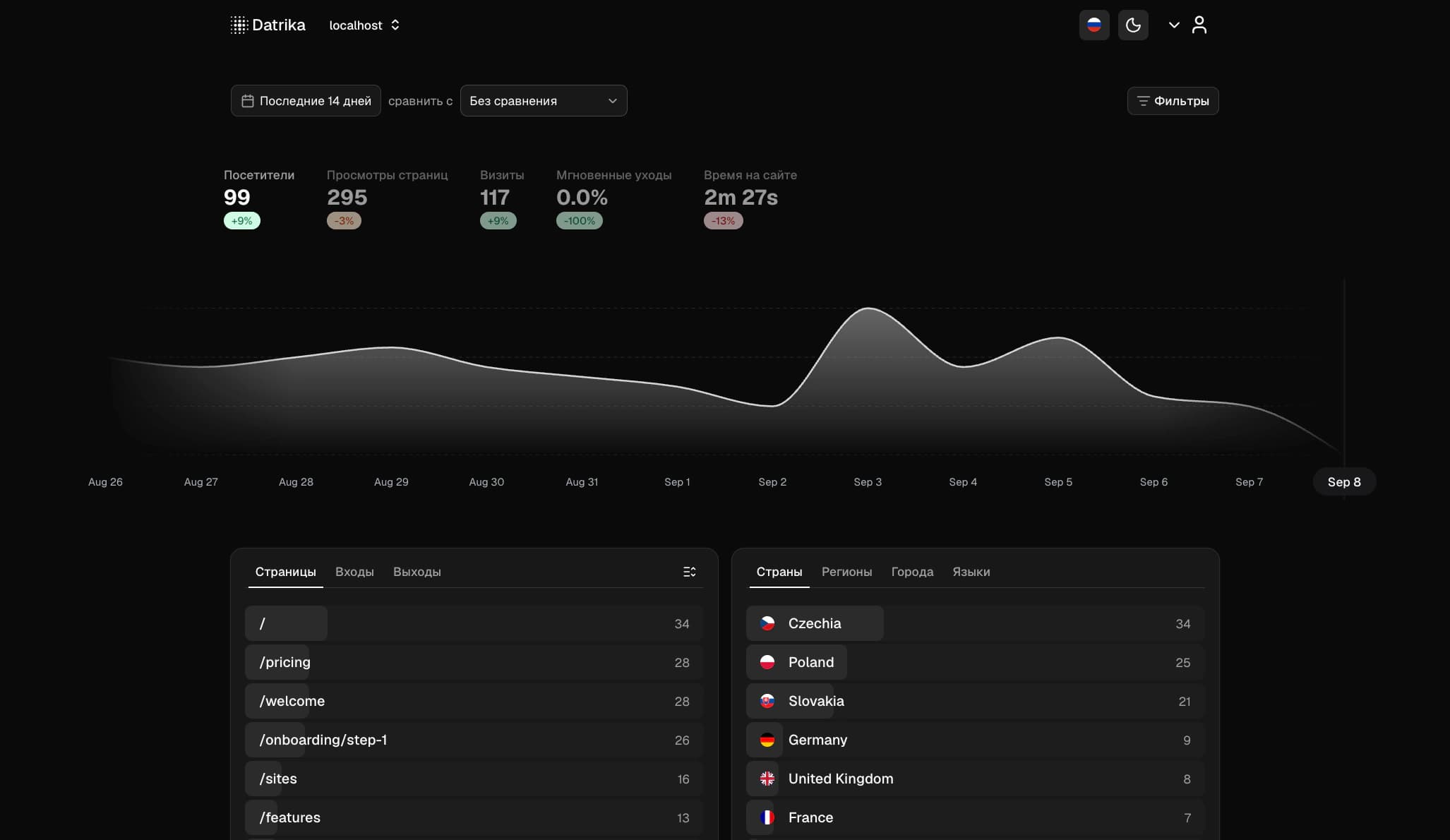Click the -13% badge under Время на сайте
The height and width of the screenshot is (840, 1450).
[x=724, y=221]
